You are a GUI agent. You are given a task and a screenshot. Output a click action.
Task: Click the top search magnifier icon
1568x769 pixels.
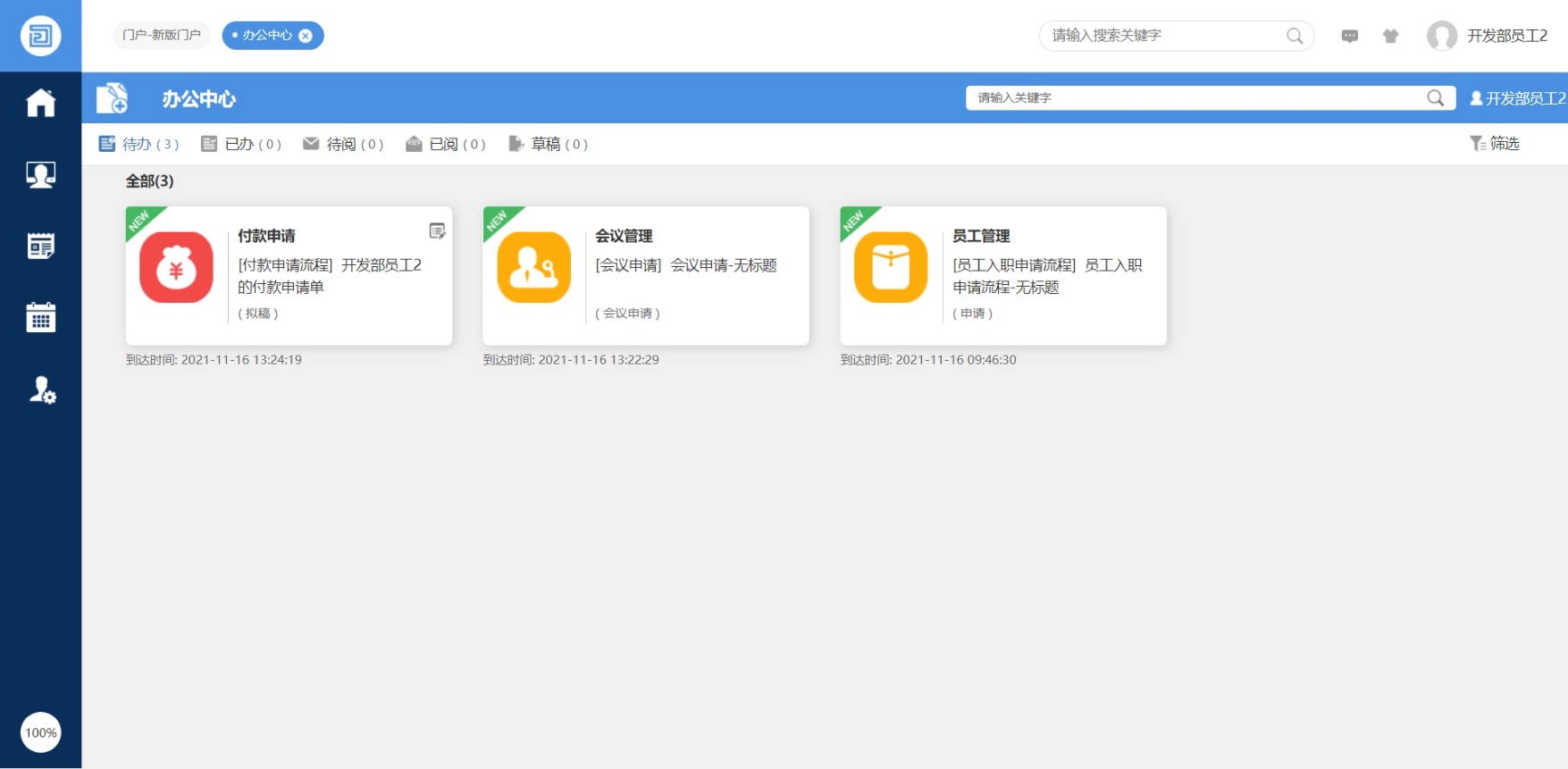[1294, 36]
